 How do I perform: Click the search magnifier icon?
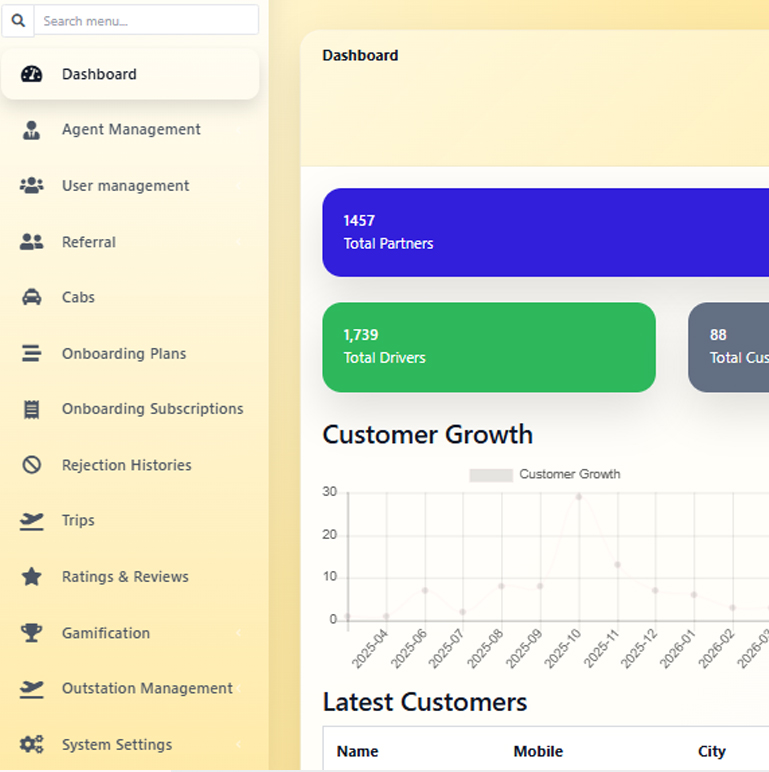(x=18, y=20)
